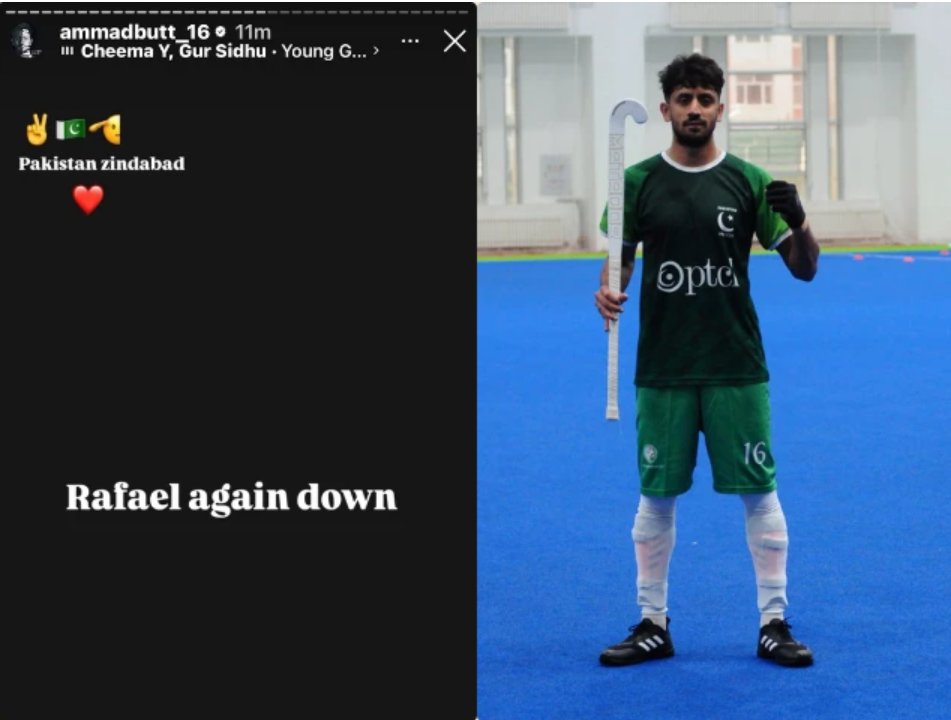Open the ammadbutt_16 profile avatar
951x720 pixels.
(25, 41)
